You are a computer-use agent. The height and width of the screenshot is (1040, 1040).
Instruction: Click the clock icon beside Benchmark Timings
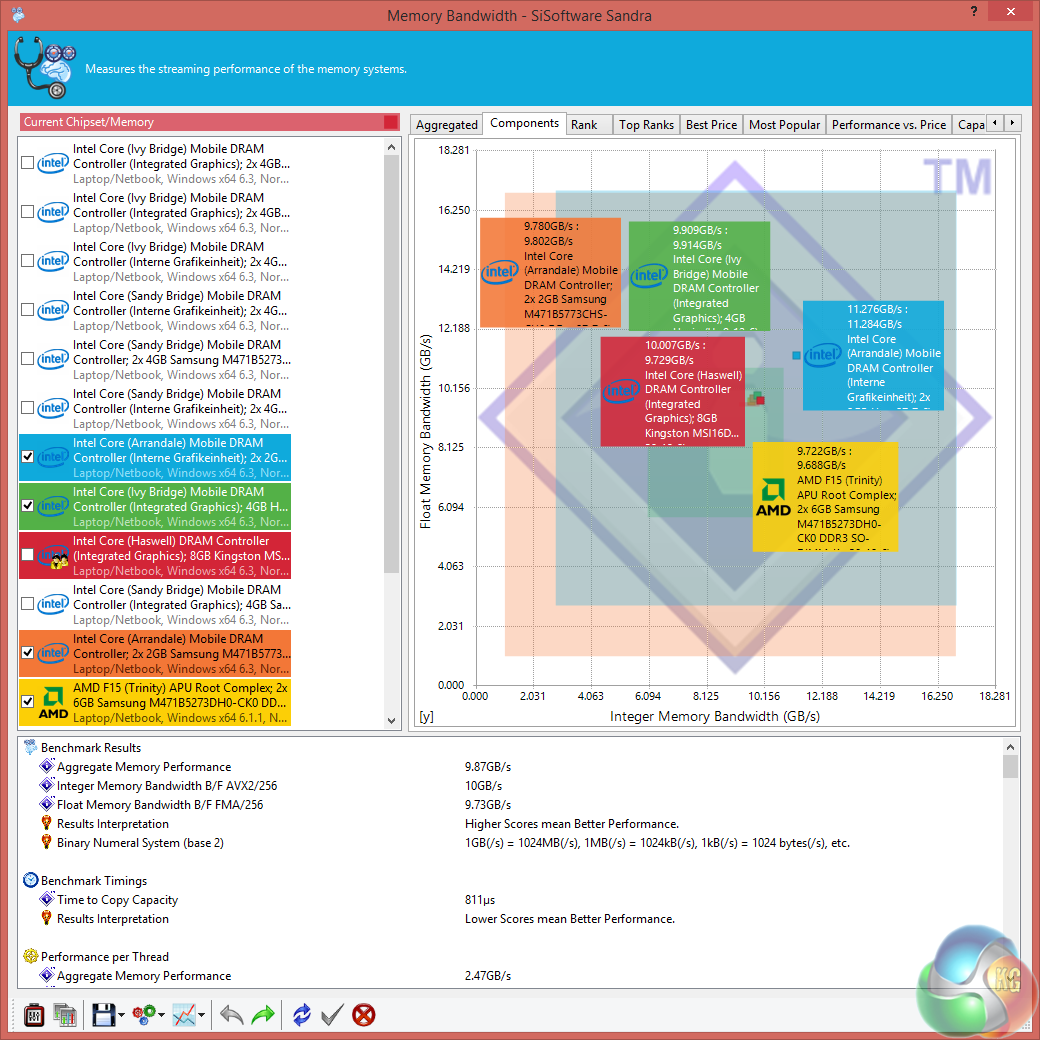point(31,881)
